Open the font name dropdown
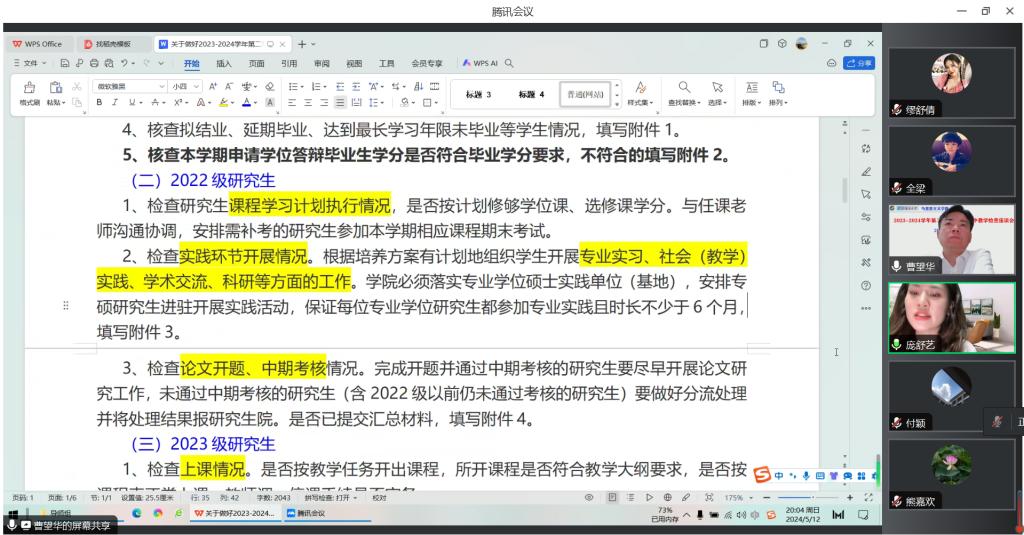This screenshot has height=535, width=1024. click(162, 86)
